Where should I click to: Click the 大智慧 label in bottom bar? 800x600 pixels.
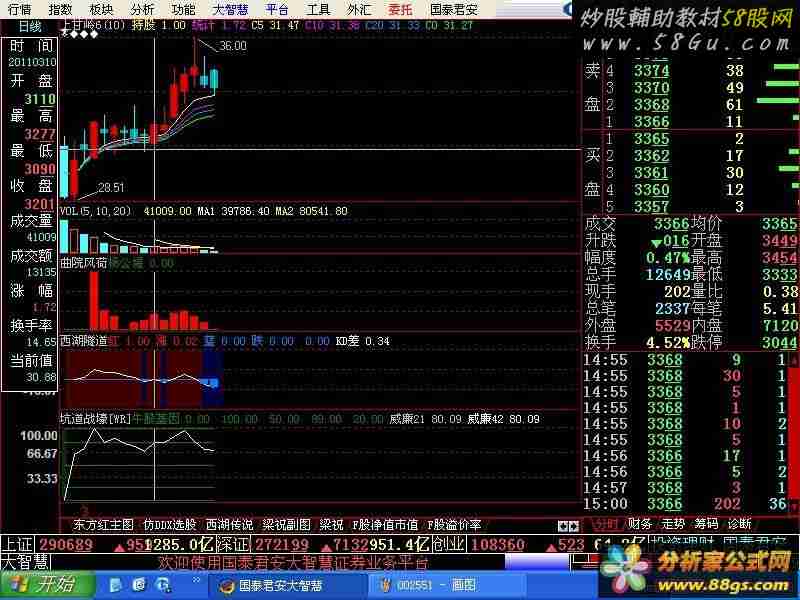(26, 562)
